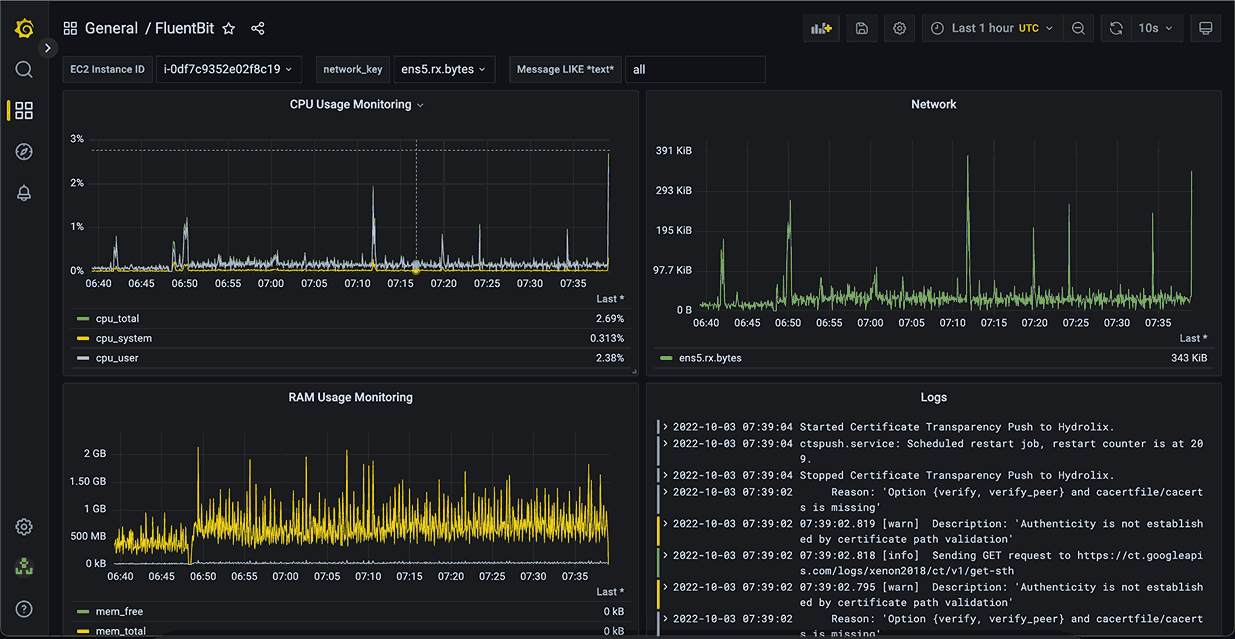Viewport: 1235px width, 639px height.
Task: Open the Search sidebar icon
Action: point(23,70)
